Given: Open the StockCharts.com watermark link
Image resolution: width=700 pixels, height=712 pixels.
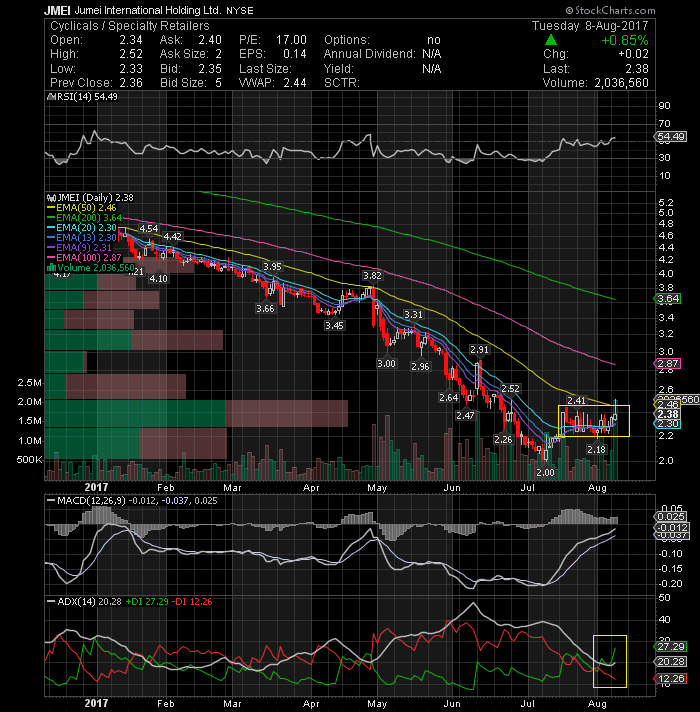Looking at the screenshot, I should click(611, 10).
